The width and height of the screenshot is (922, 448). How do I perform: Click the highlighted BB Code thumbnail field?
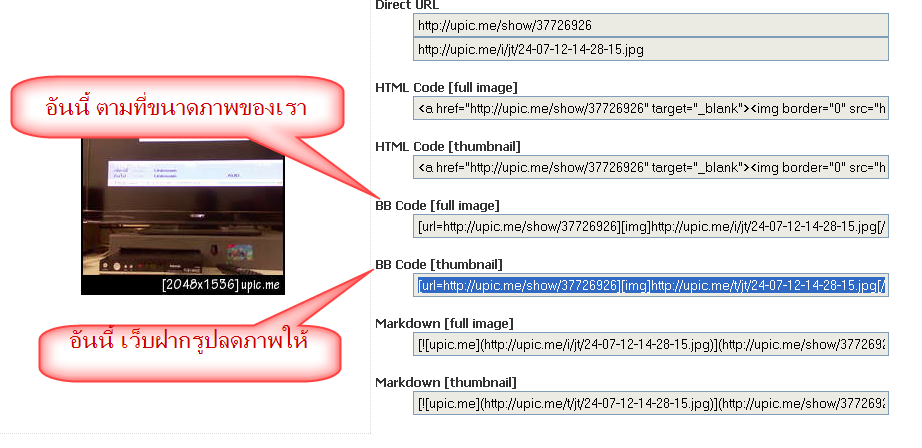click(x=650, y=286)
